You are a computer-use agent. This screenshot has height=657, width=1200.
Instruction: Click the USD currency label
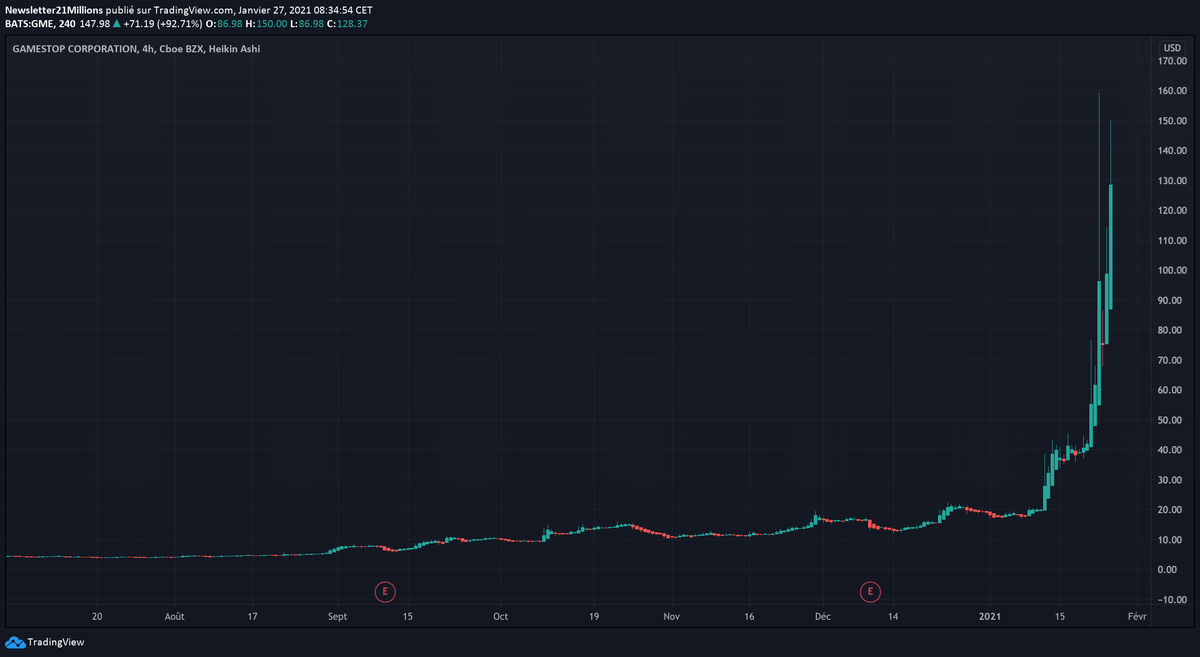point(1171,47)
